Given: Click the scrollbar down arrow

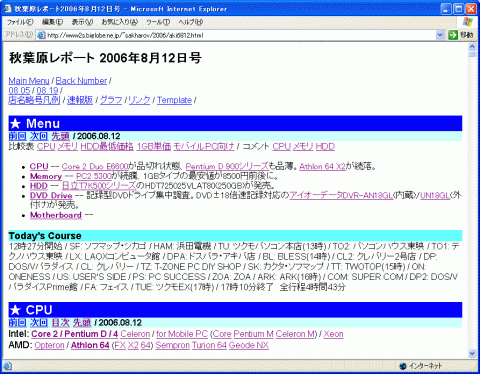Looking at the screenshot, I should pos(472,353).
